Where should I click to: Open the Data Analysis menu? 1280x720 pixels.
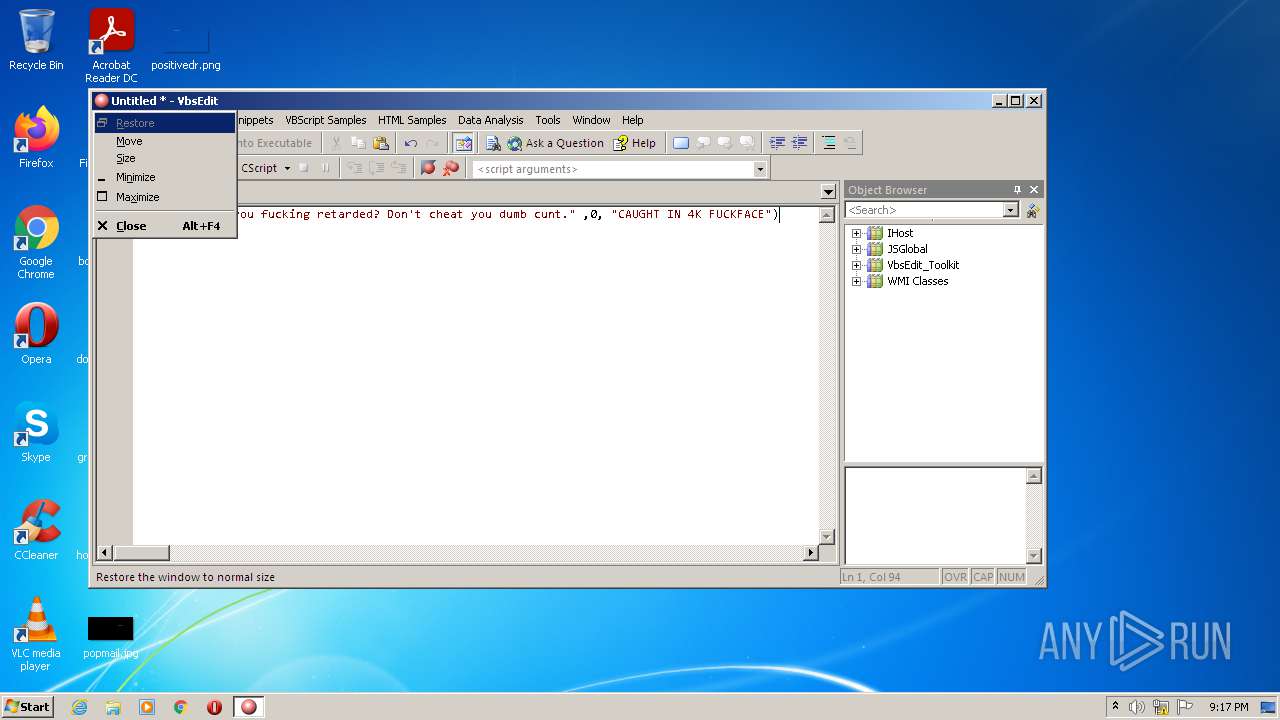click(x=490, y=120)
